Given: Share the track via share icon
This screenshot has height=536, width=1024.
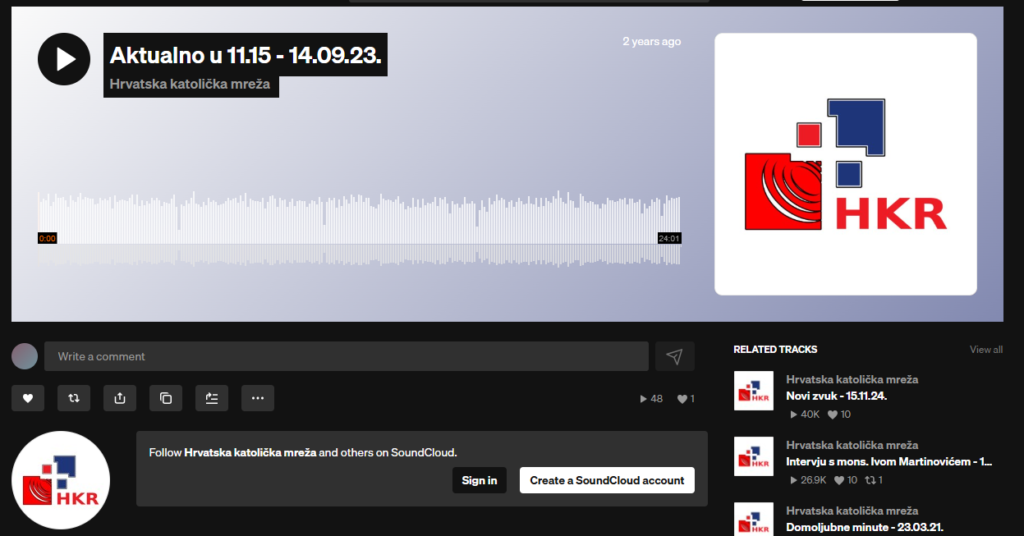Looking at the screenshot, I should [119, 398].
